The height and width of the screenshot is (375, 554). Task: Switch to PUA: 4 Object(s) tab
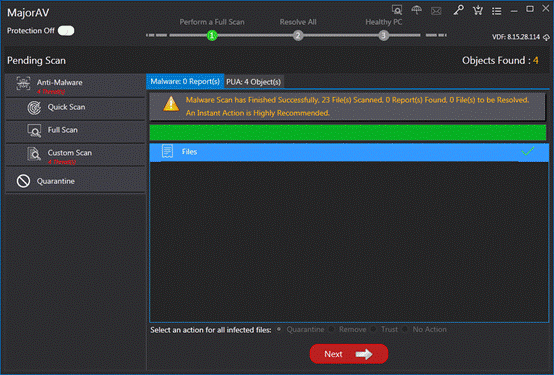click(254, 82)
